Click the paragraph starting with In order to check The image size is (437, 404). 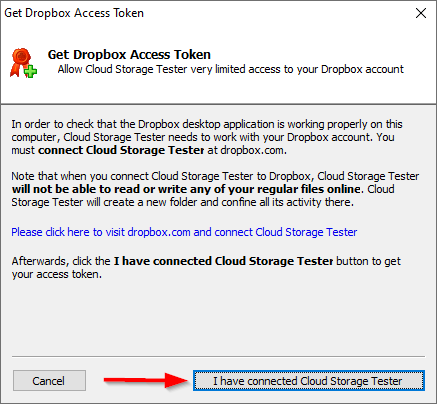tap(207, 137)
